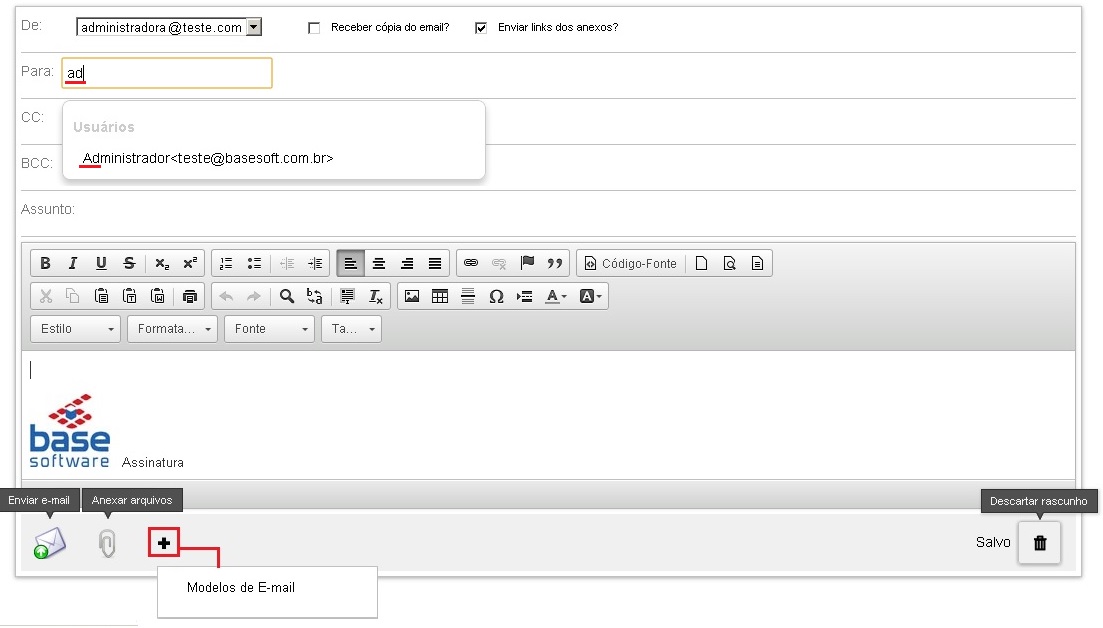This screenshot has height=628, width=1103.
Task: Toggle bold formatting in the editor
Action: click(45, 264)
